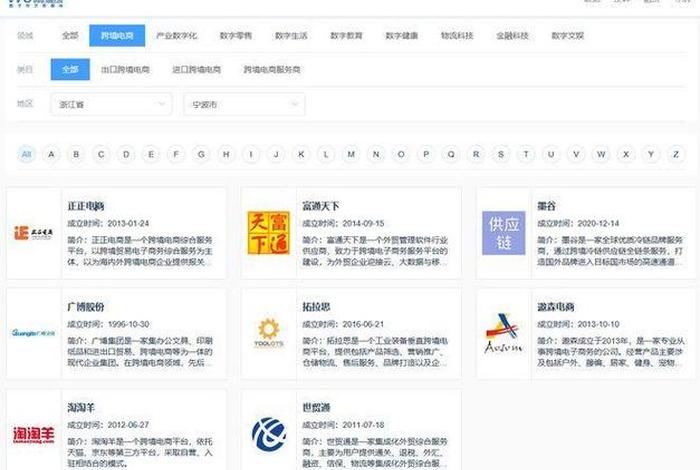Open the 遨森电商 company title
Viewport: 700px width, 470px height.
pyautogui.click(x=556, y=307)
